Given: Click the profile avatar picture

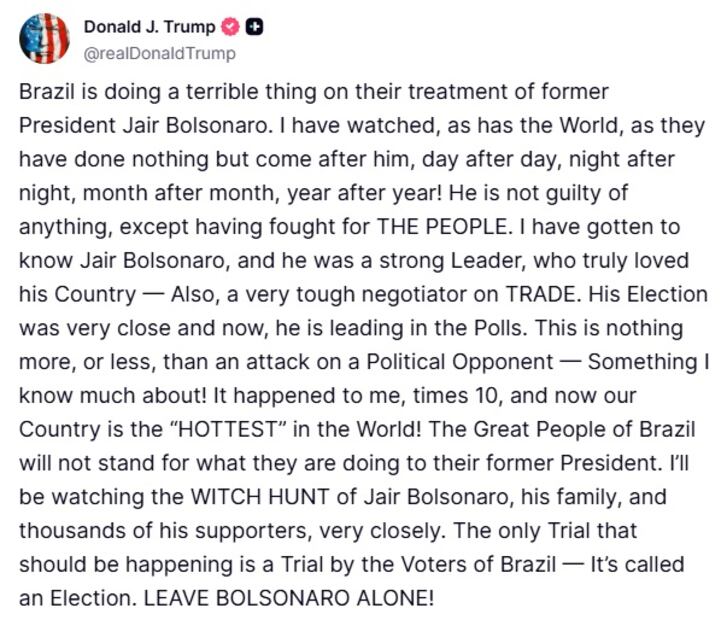Looking at the screenshot, I should [x=45, y=39].
